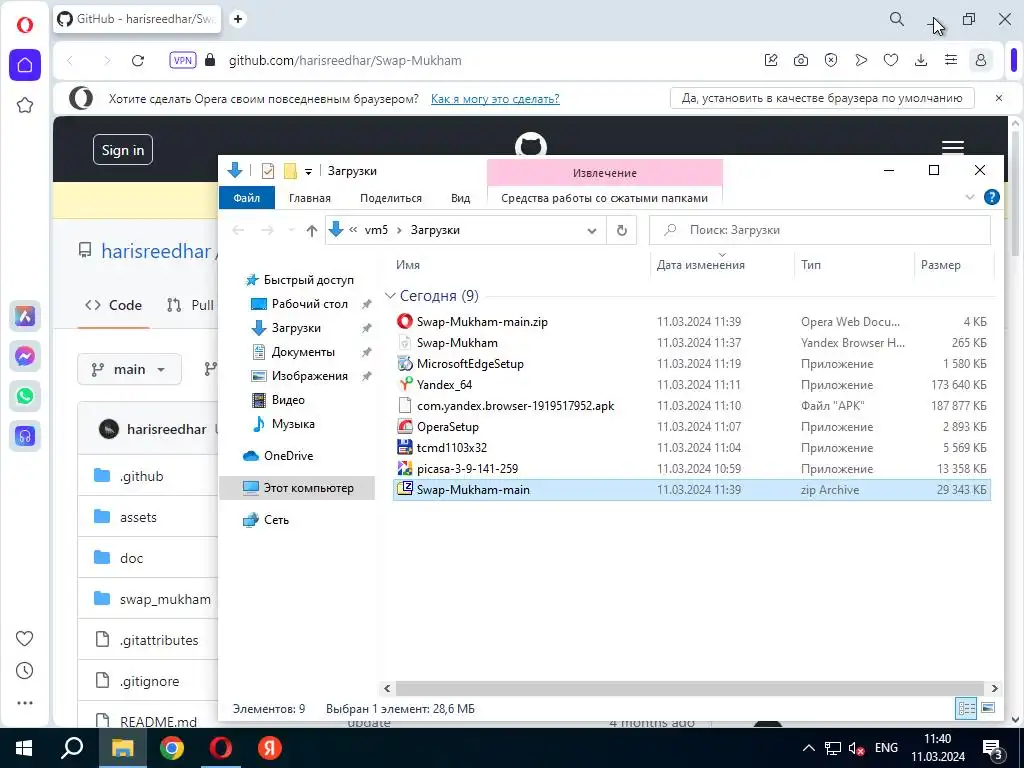The image size is (1024, 768).
Task: Click the Поиск: Загрузки search field
Action: point(820,231)
